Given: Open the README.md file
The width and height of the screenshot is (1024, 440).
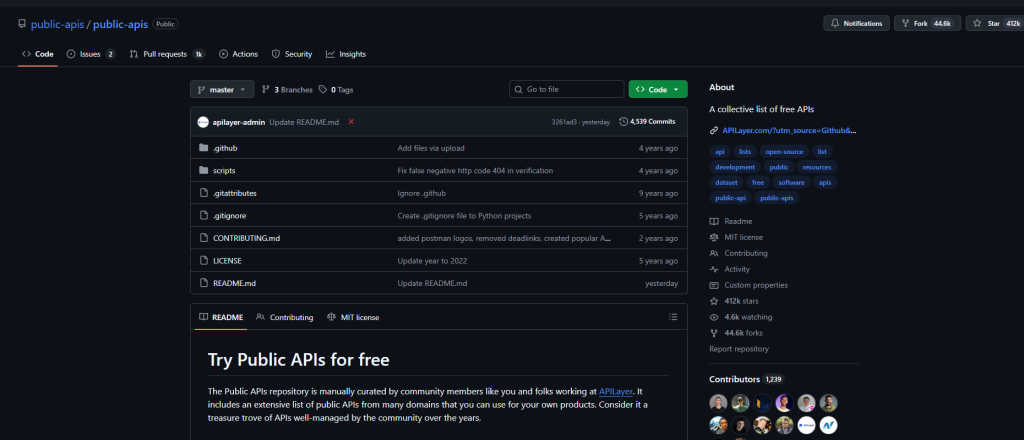Looking at the screenshot, I should [234, 283].
